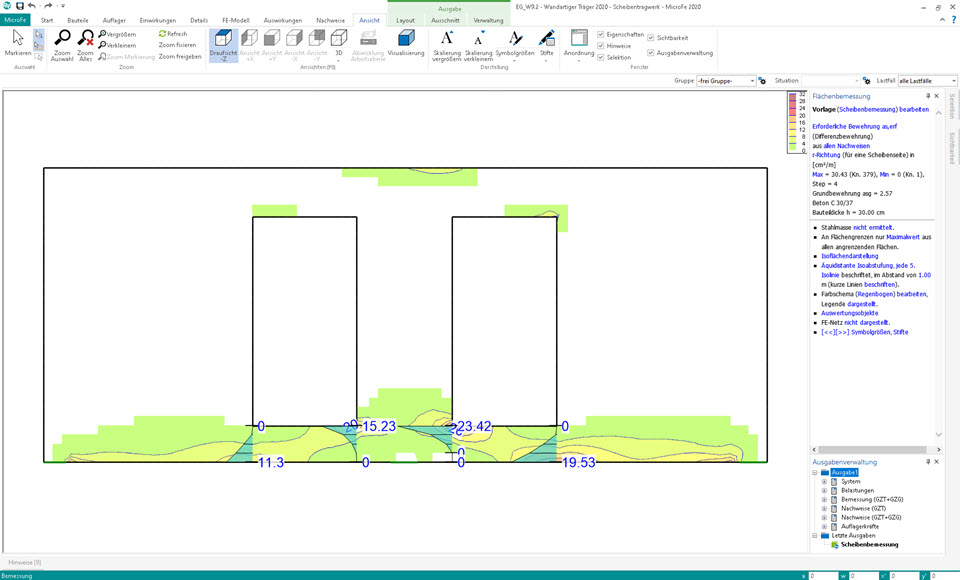Uncheck the Sichtbarkeit checkbox

pos(651,38)
